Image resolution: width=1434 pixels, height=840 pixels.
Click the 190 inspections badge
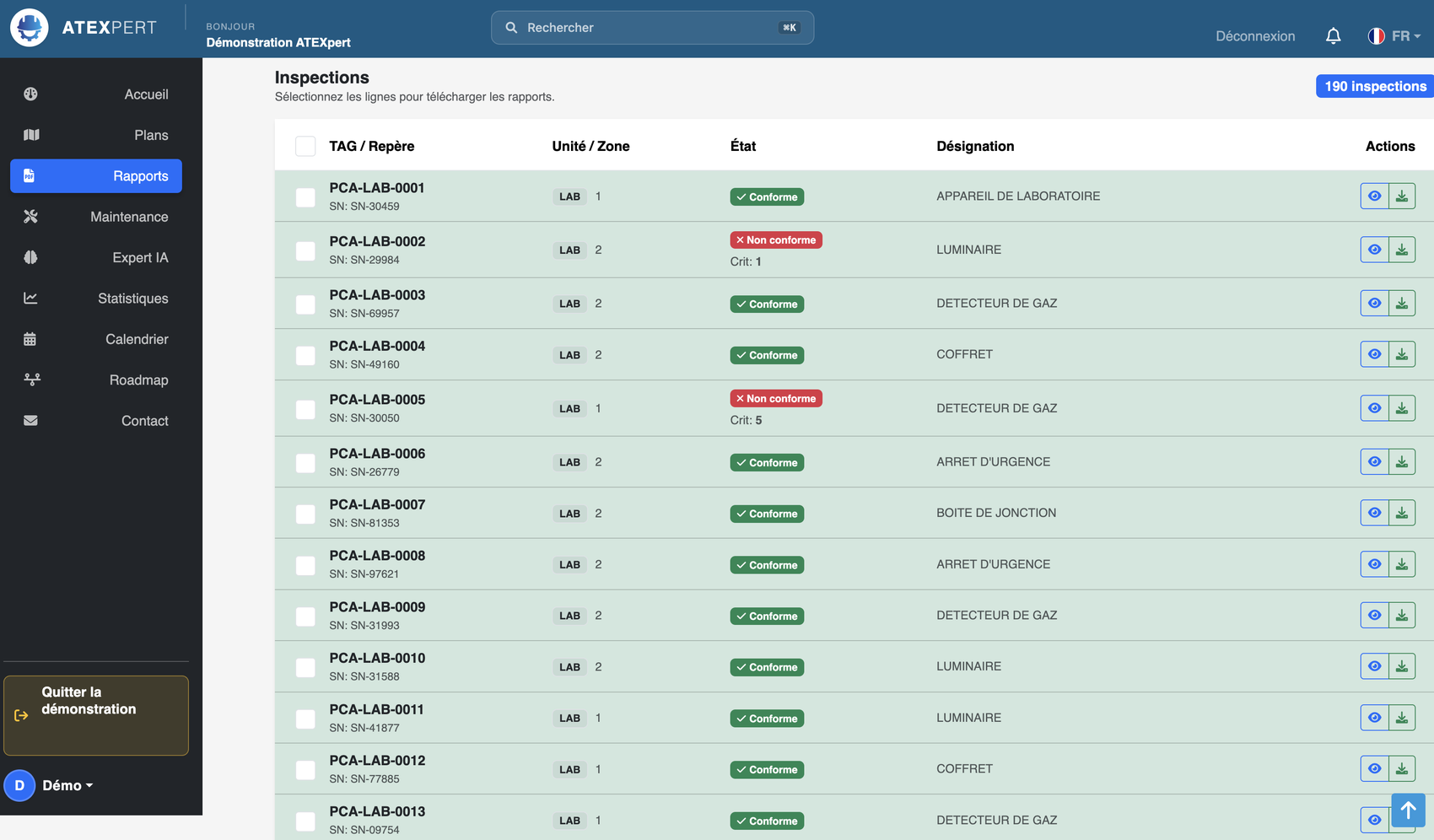click(x=1375, y=86)
